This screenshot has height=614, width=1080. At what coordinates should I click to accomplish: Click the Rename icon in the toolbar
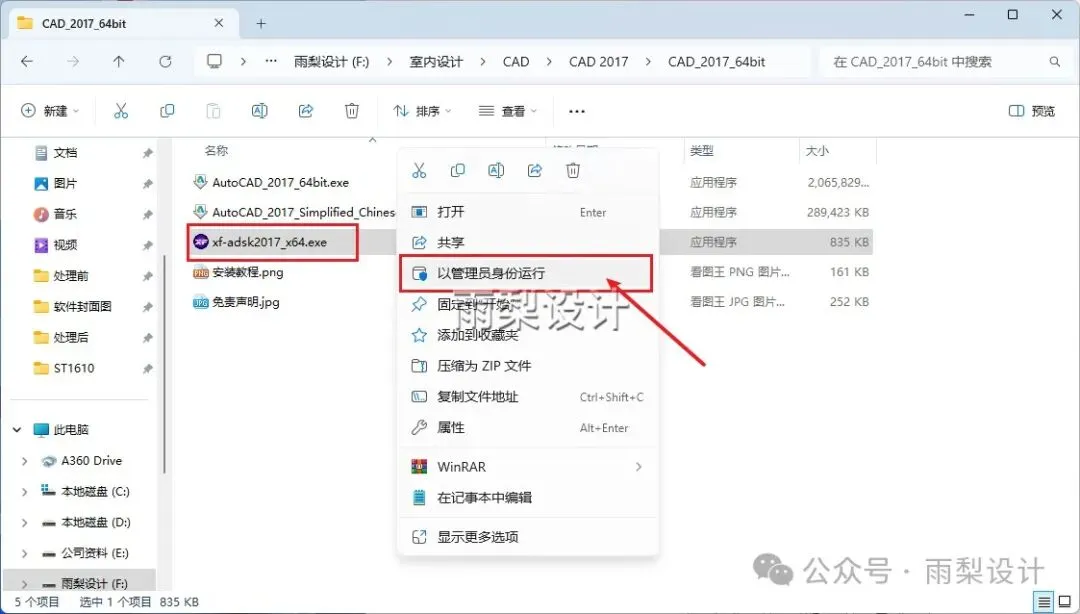tap(260, 111)
